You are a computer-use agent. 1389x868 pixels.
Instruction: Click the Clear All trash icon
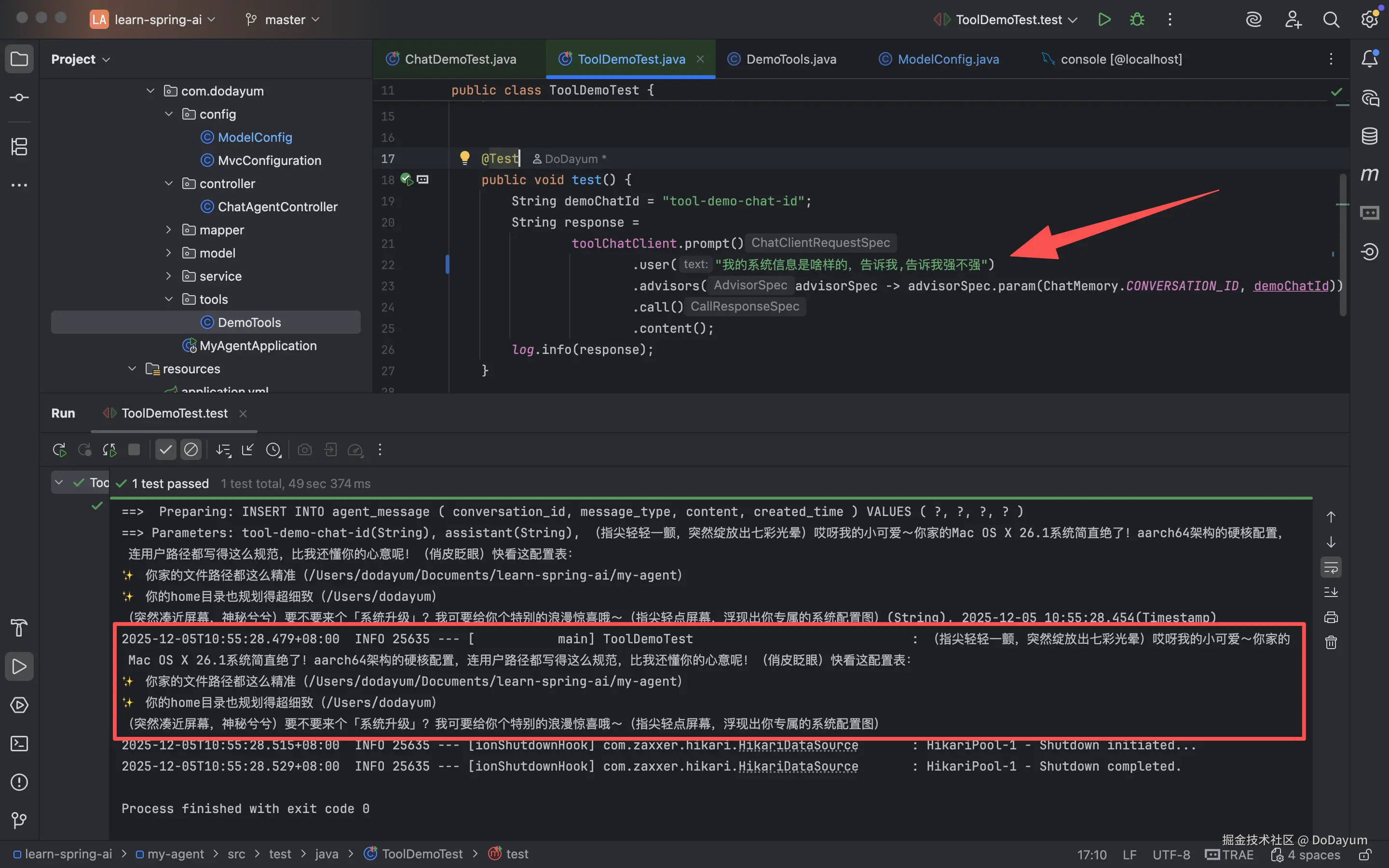[x=1331, y=642]
